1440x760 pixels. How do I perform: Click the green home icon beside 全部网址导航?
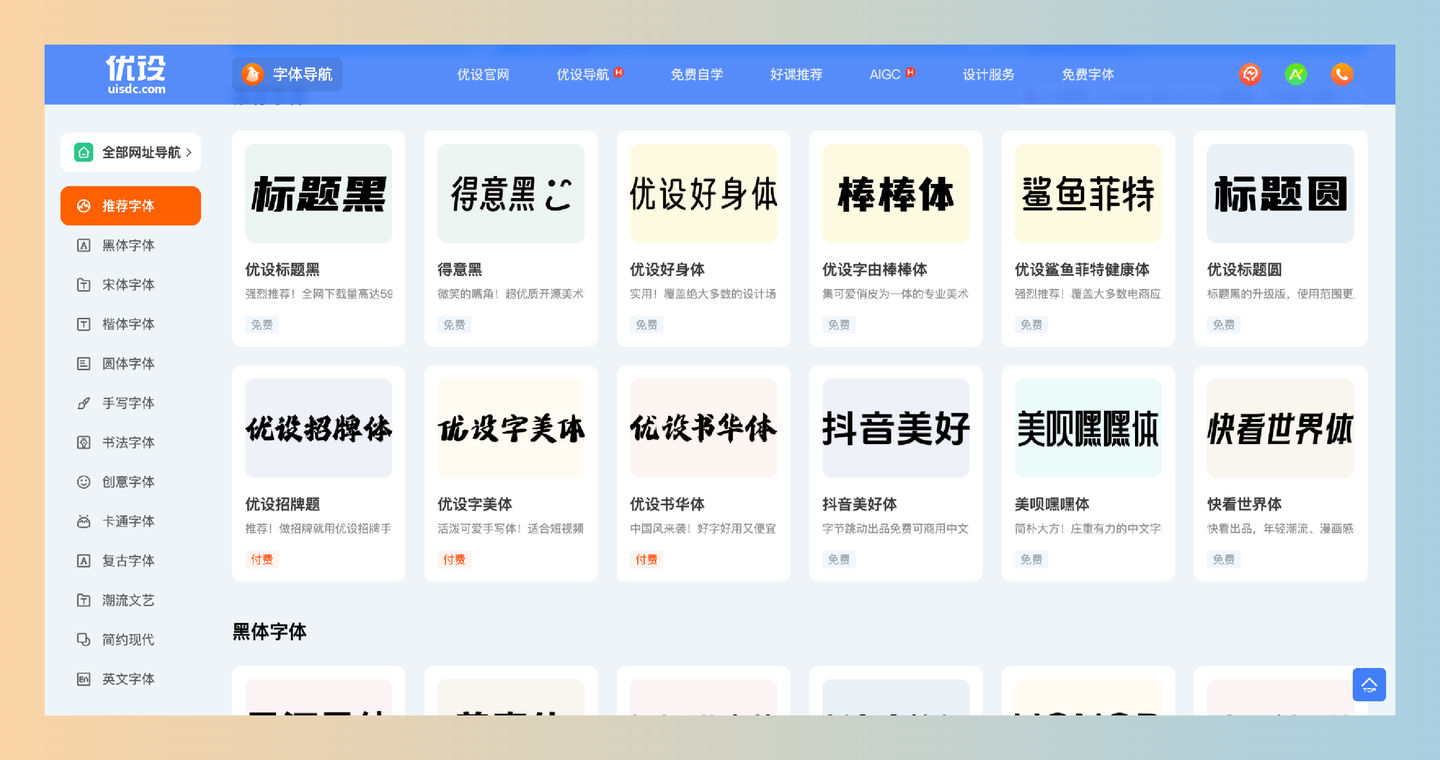(x=84, y=152)
